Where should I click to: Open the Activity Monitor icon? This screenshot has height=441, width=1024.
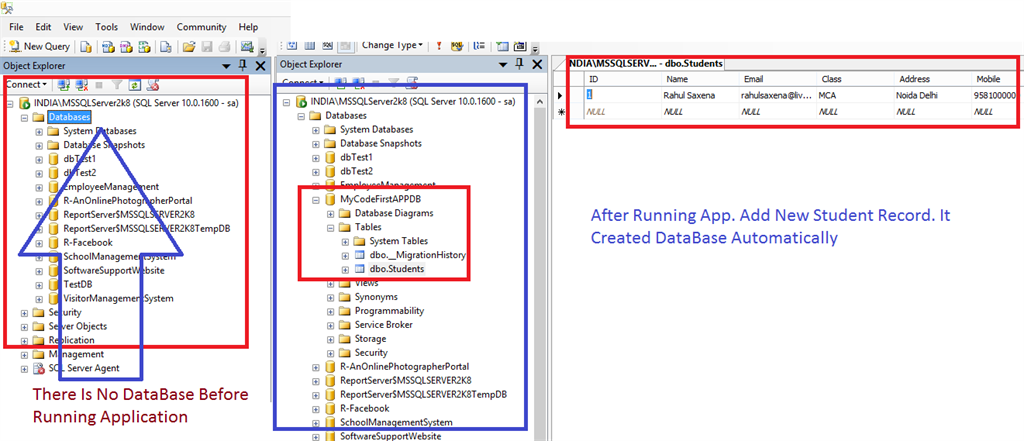pyautogui.click(x=246, y=46)
